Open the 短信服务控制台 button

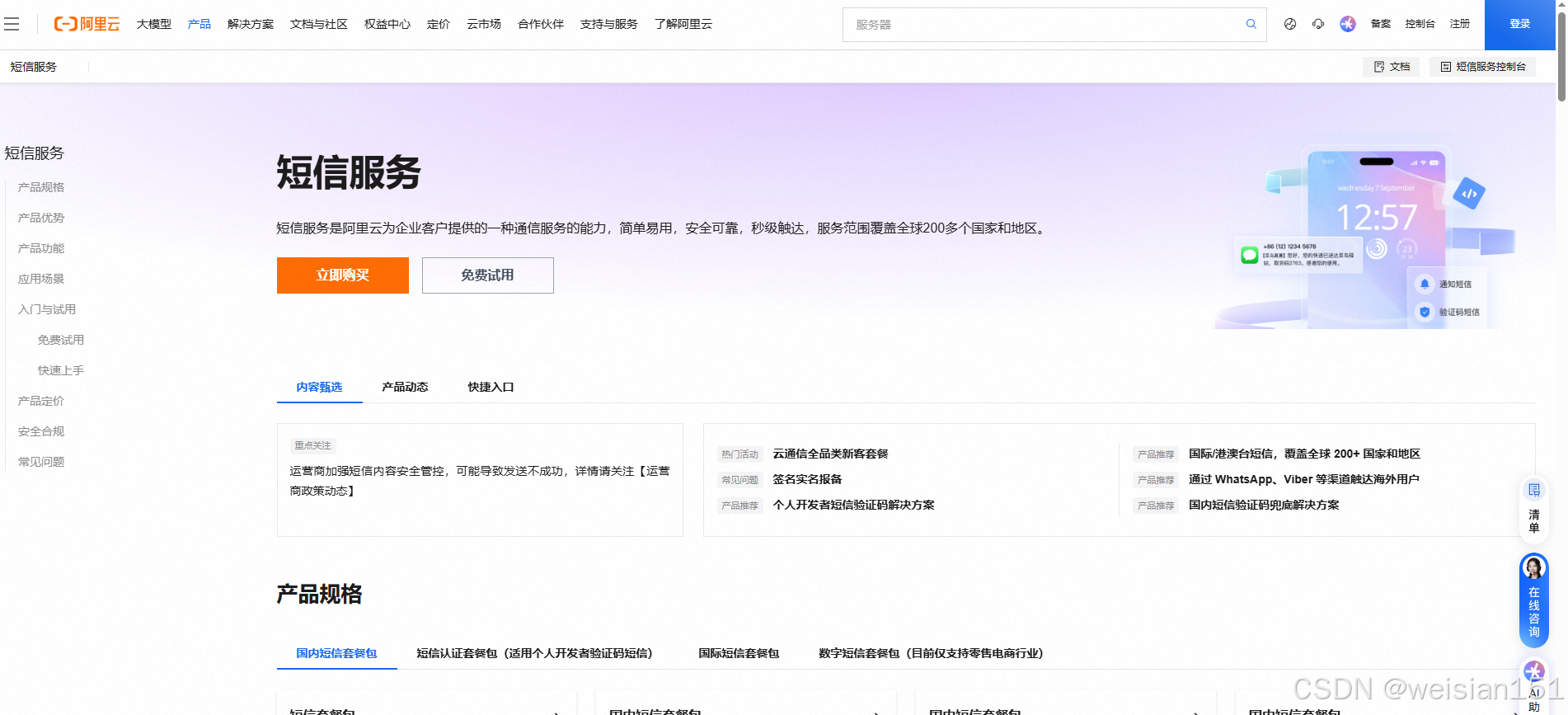pyautogui.click(x=1483, y=67)
